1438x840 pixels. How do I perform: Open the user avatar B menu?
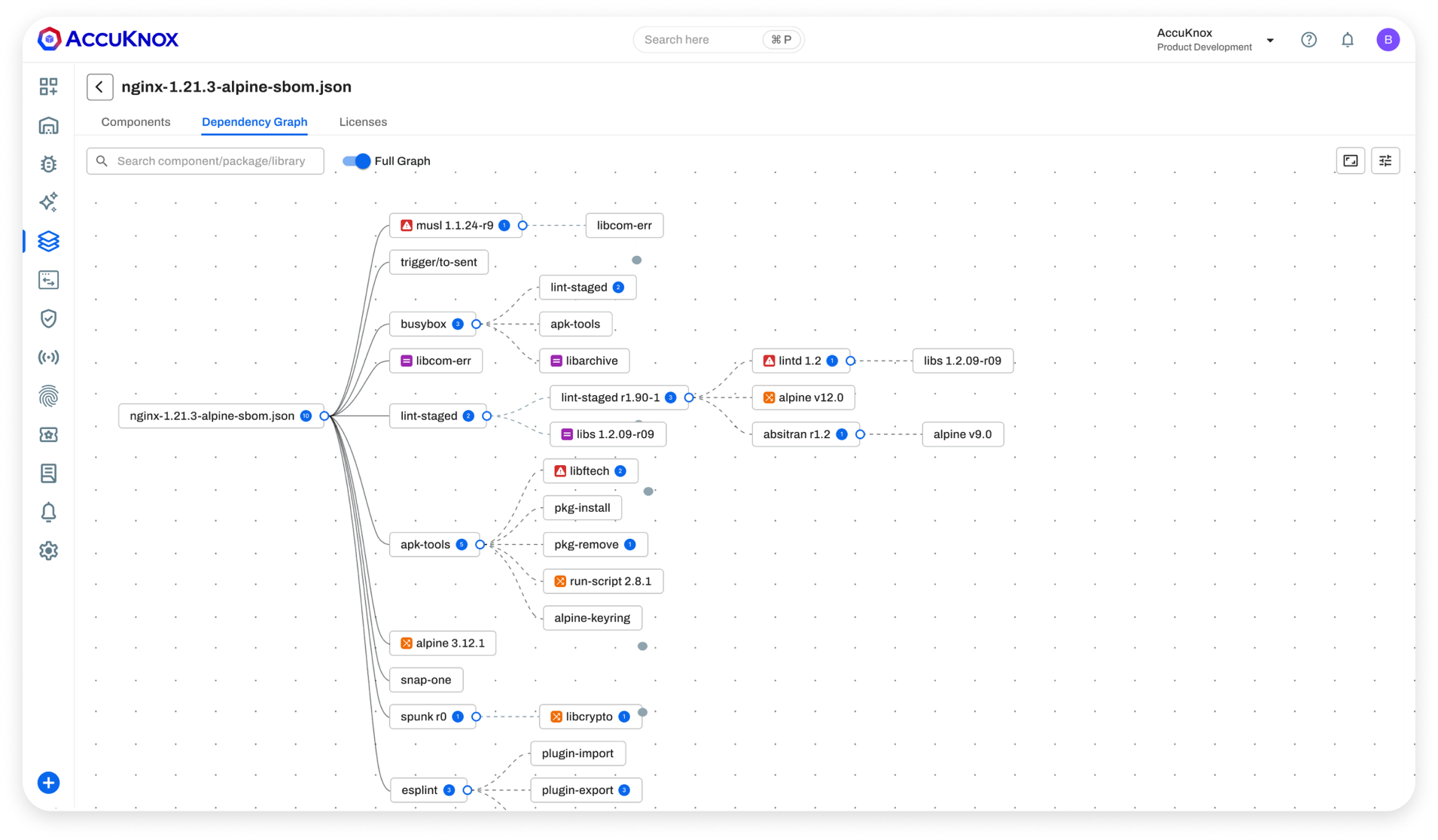(1388, 40)
